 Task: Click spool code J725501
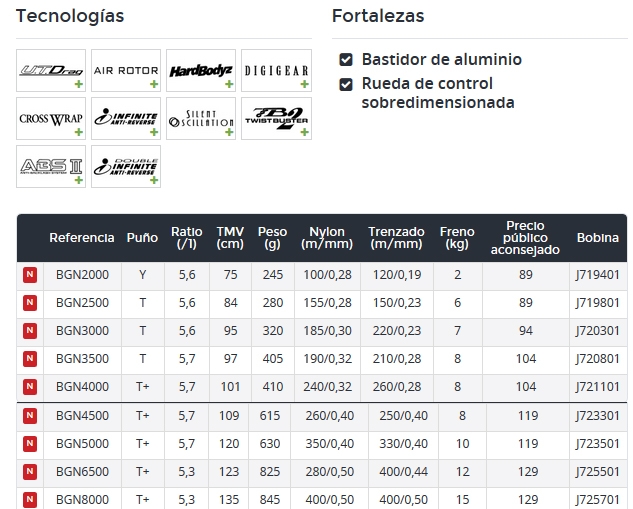pos(598,472)
